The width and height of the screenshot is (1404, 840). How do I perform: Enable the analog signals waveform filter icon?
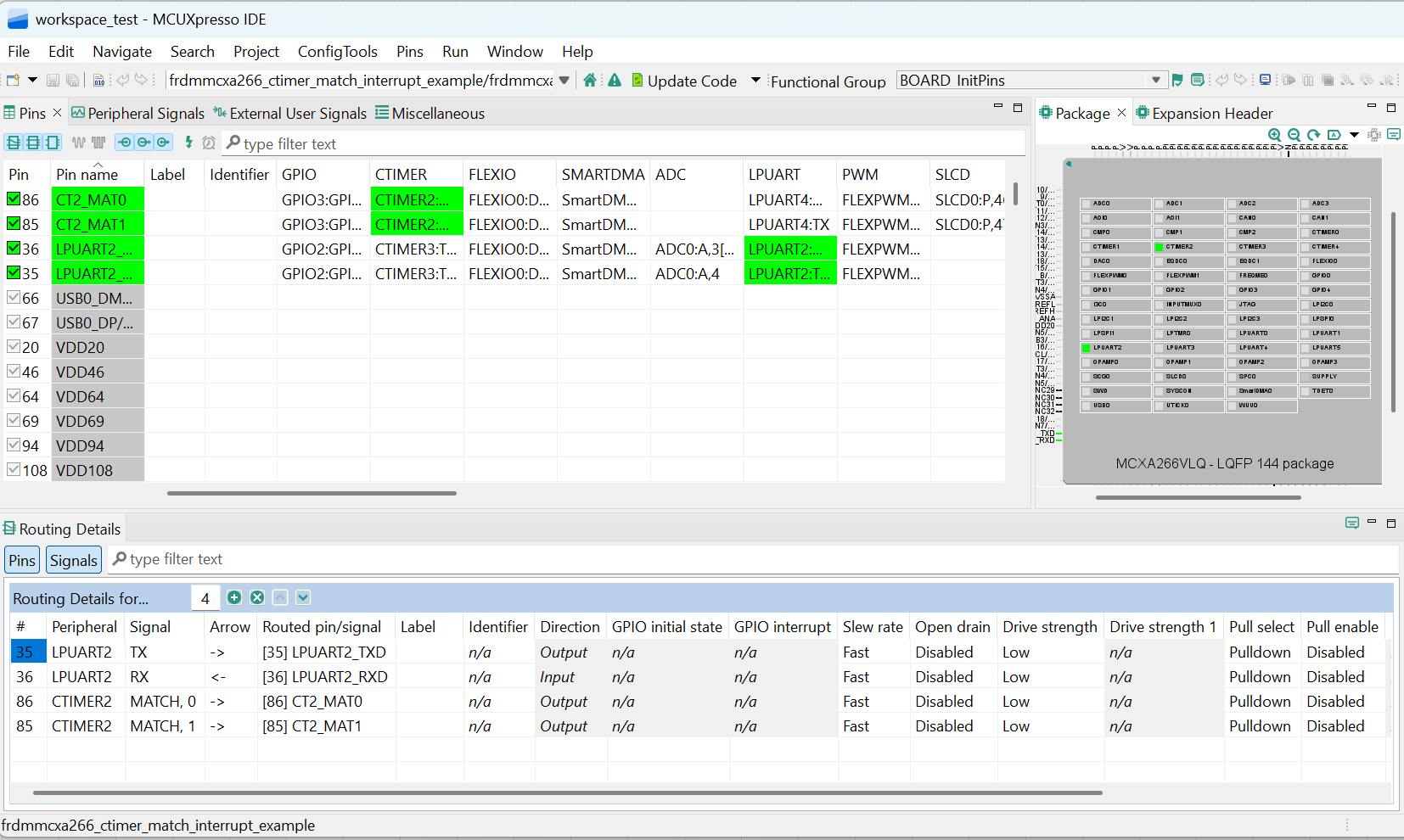[78, 143]
